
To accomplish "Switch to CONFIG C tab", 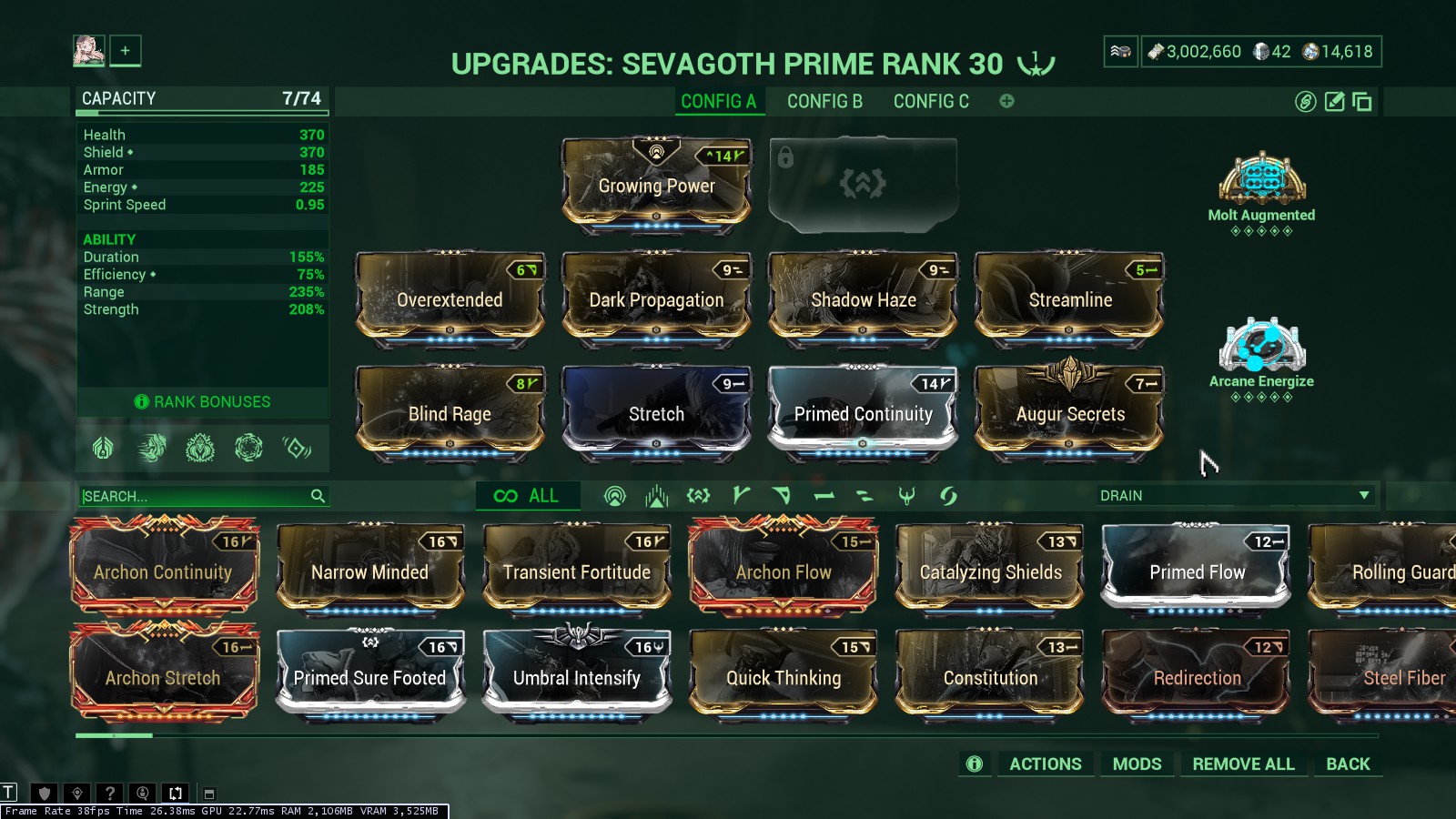I will [931, 102].
